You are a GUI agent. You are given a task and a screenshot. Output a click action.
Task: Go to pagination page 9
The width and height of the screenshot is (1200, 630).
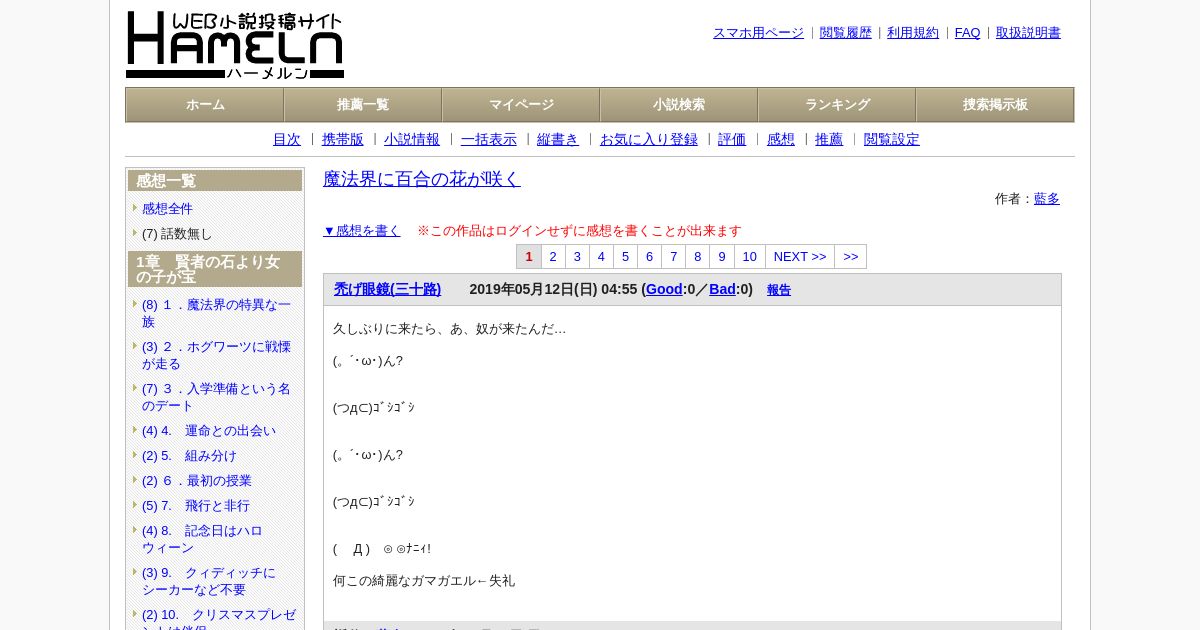pyautogui.click(x=721, y=257)
